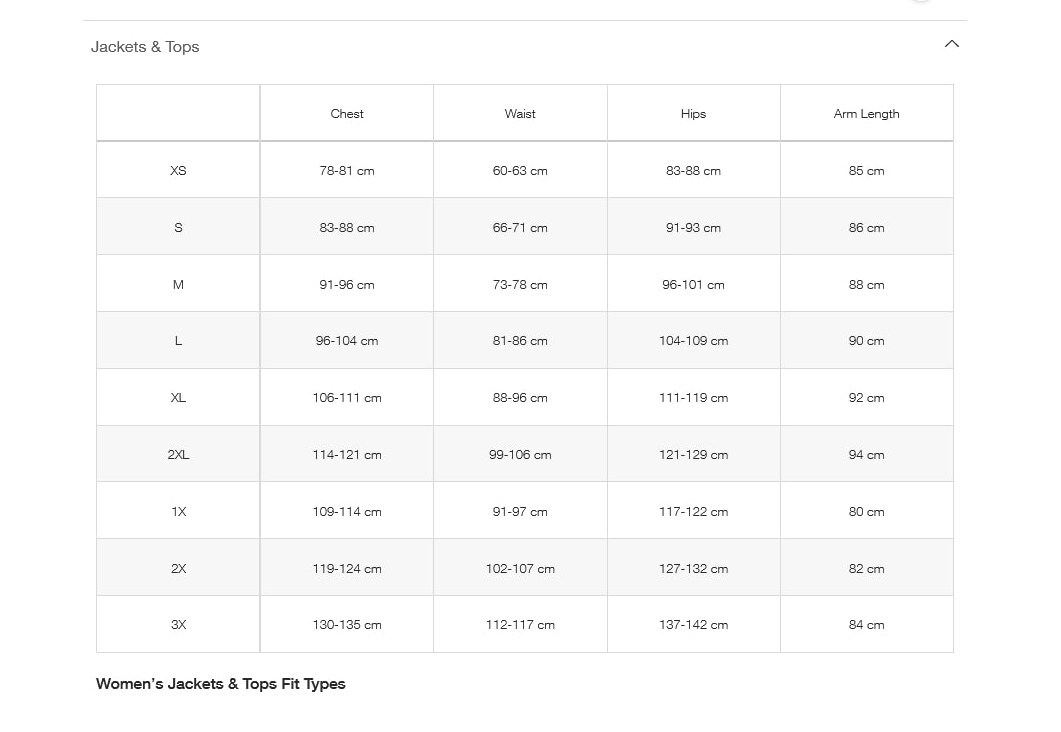Select the M size row label
Screen dimensions: 1061x732
[x=178, y=285]
